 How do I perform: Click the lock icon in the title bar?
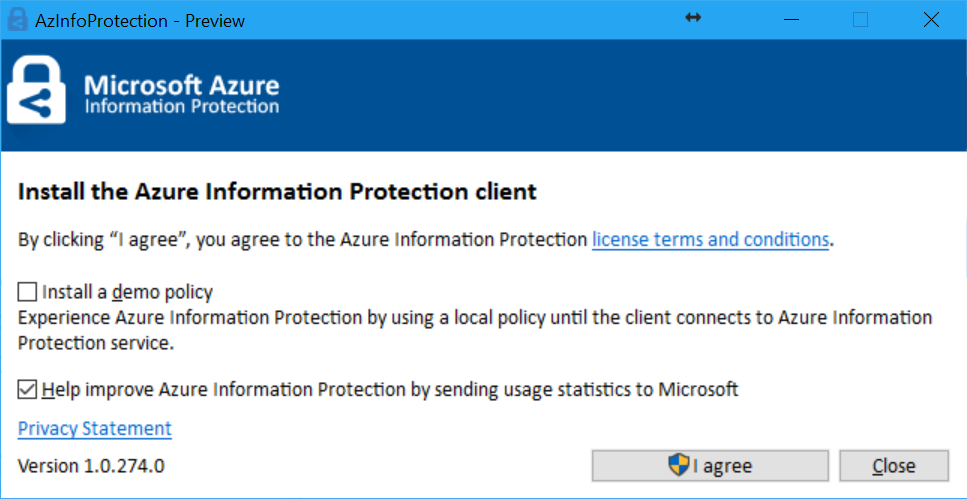coord(15,20)
